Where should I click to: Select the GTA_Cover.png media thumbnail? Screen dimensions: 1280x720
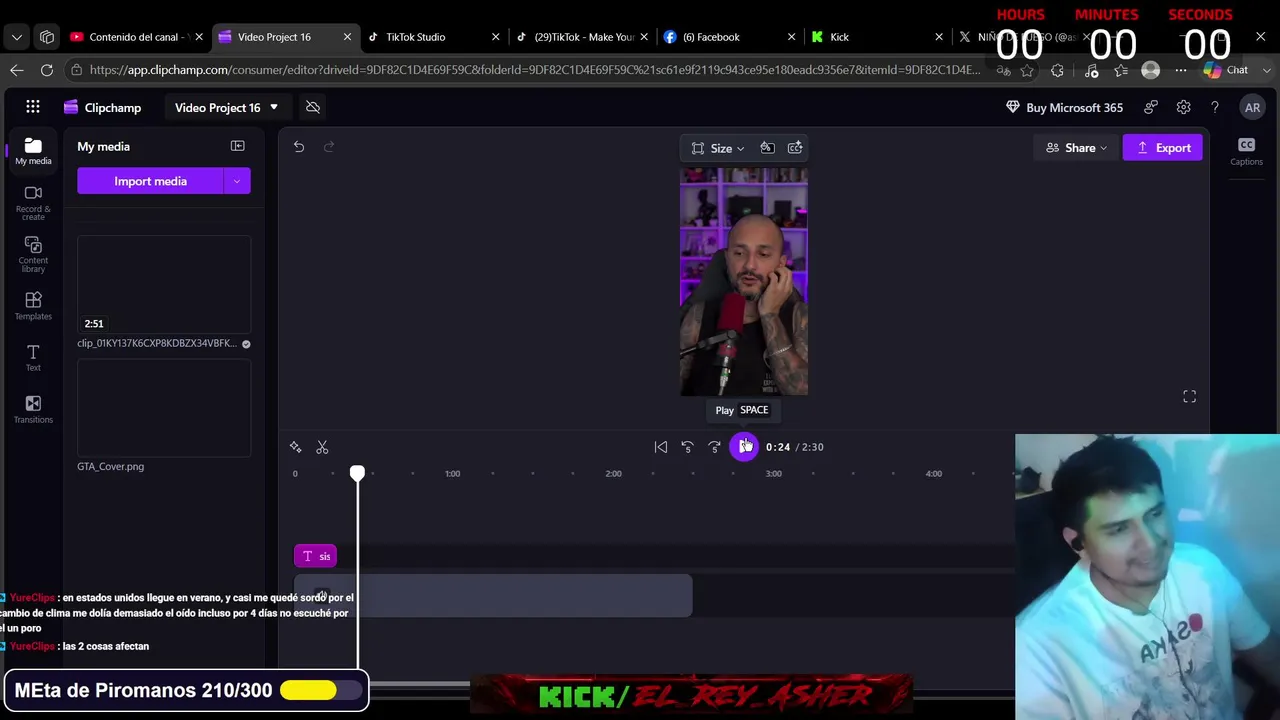point(164,408)
